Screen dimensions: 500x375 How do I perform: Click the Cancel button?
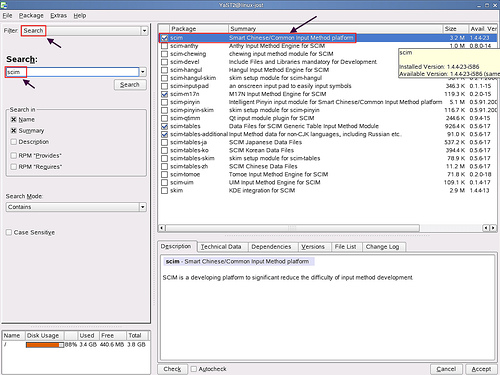tap(446, 369)
